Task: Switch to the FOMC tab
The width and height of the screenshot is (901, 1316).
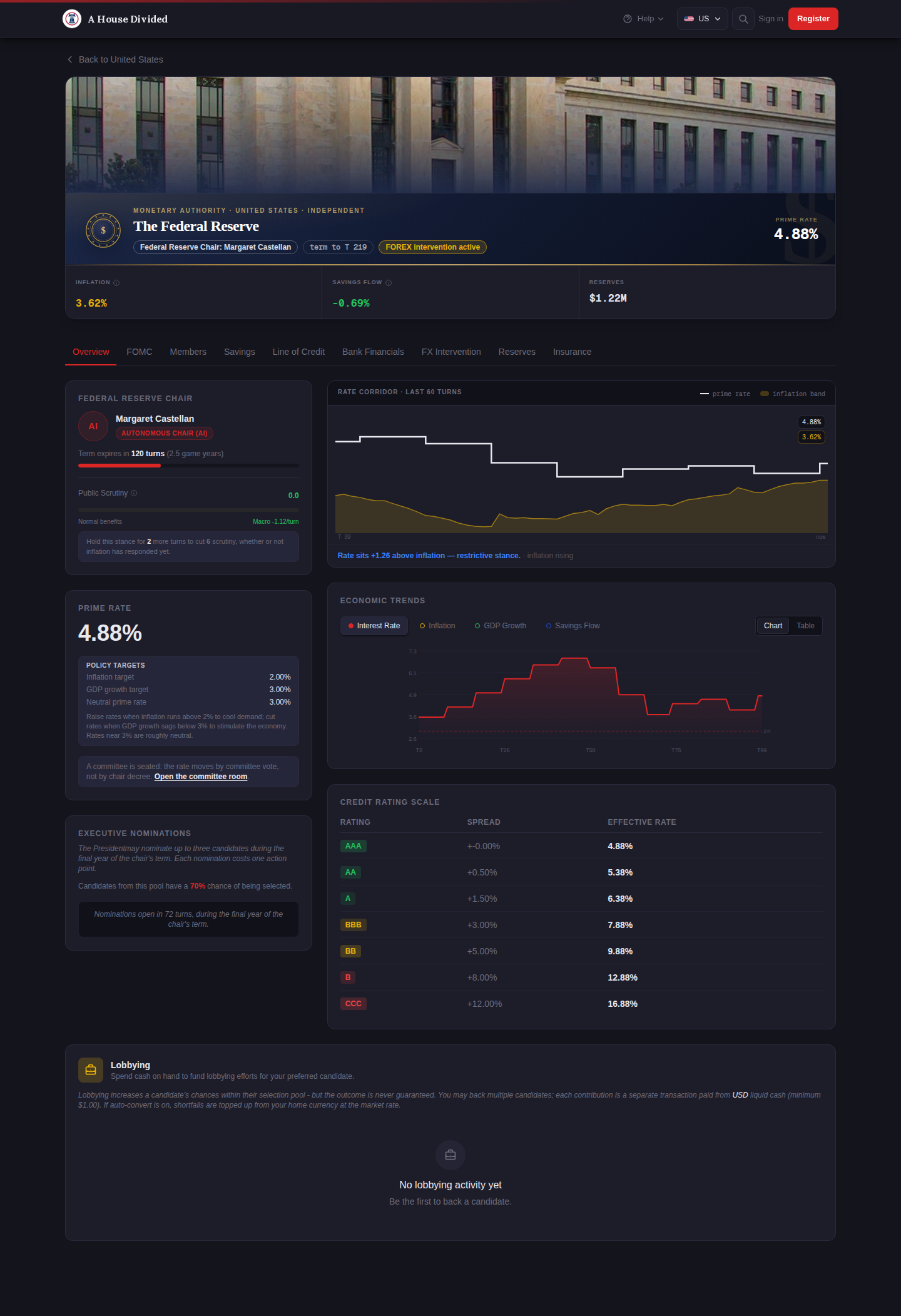Action: click(140, 352)
